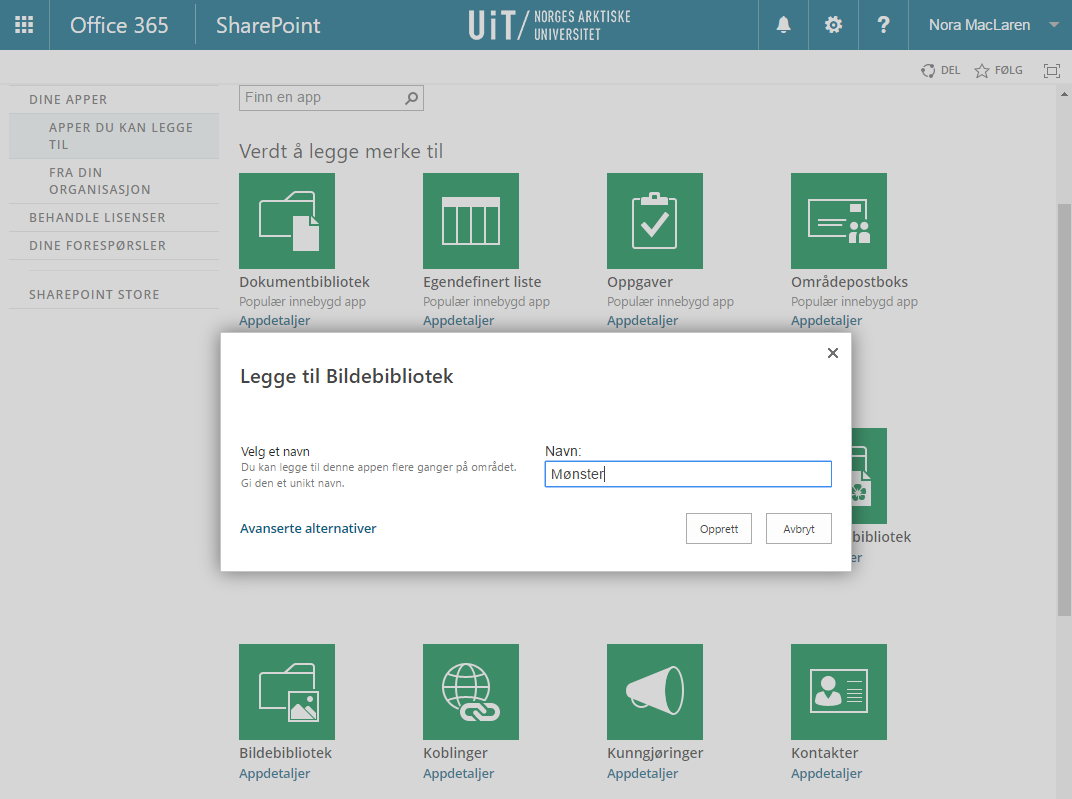Image resolution: width=1072 pixels, height=799 pixels.
Task: Click the Opprett button
Action: tap(719, 529)
